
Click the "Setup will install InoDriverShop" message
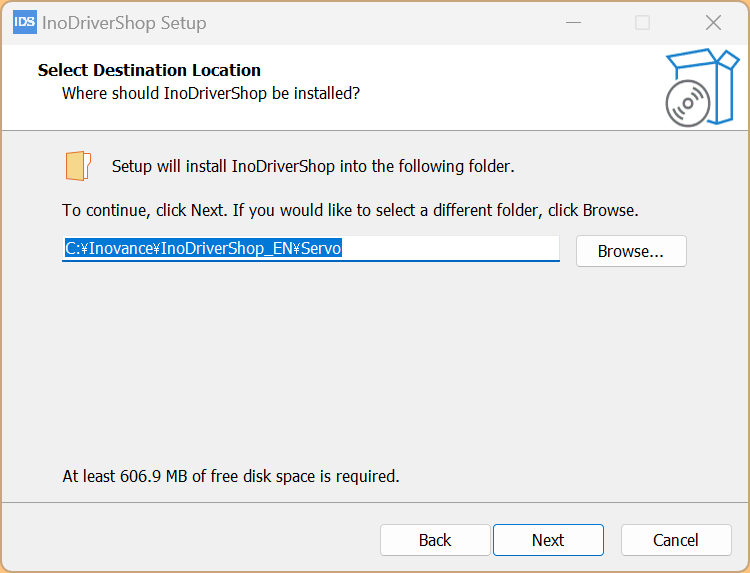tap(313, 166)
